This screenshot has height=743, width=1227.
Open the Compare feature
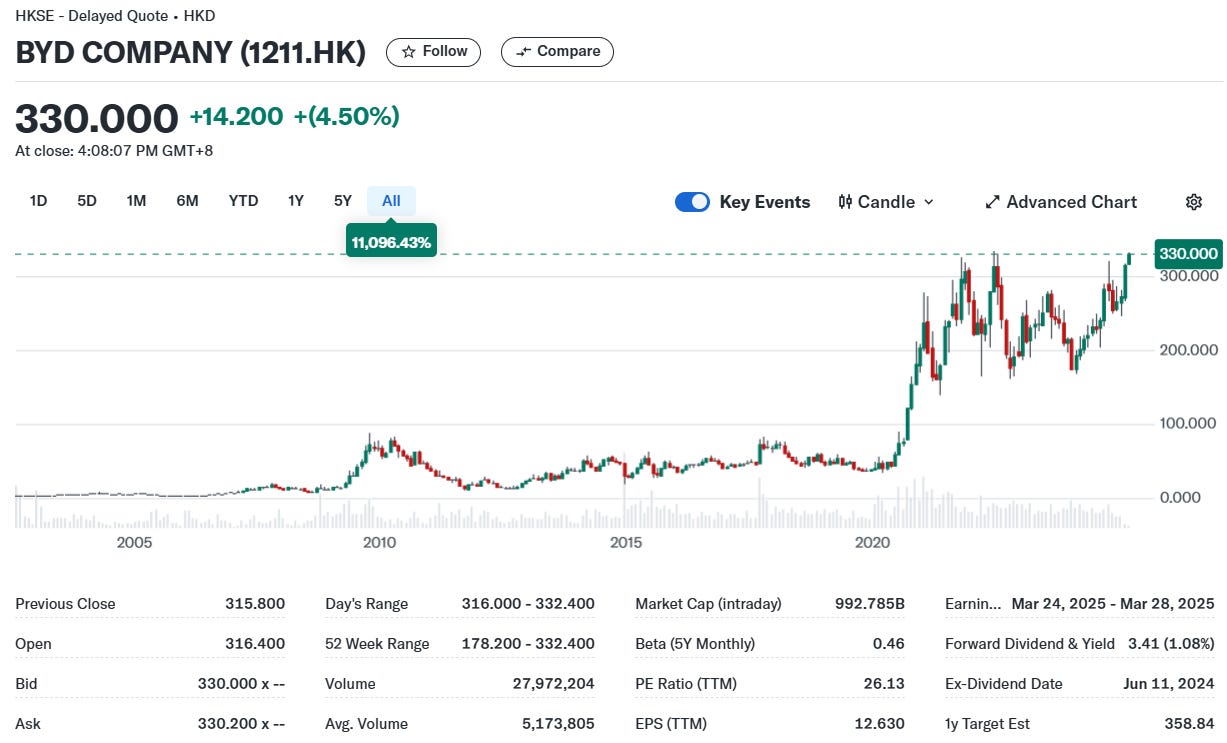pyautogui.click(x=557, y=51)
